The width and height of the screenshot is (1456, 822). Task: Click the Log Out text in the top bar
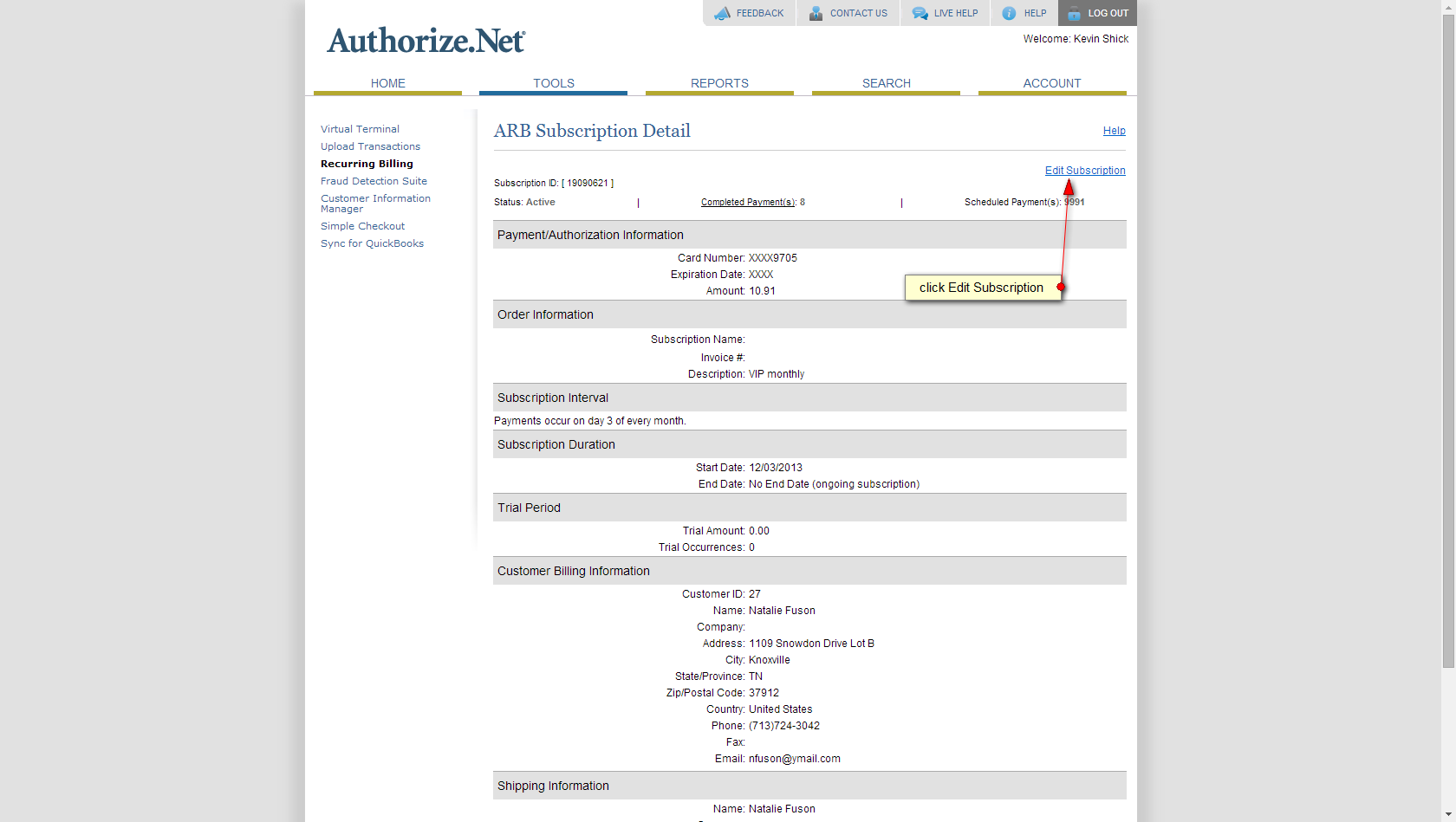pyautogui.click(x=1108, y=13)
